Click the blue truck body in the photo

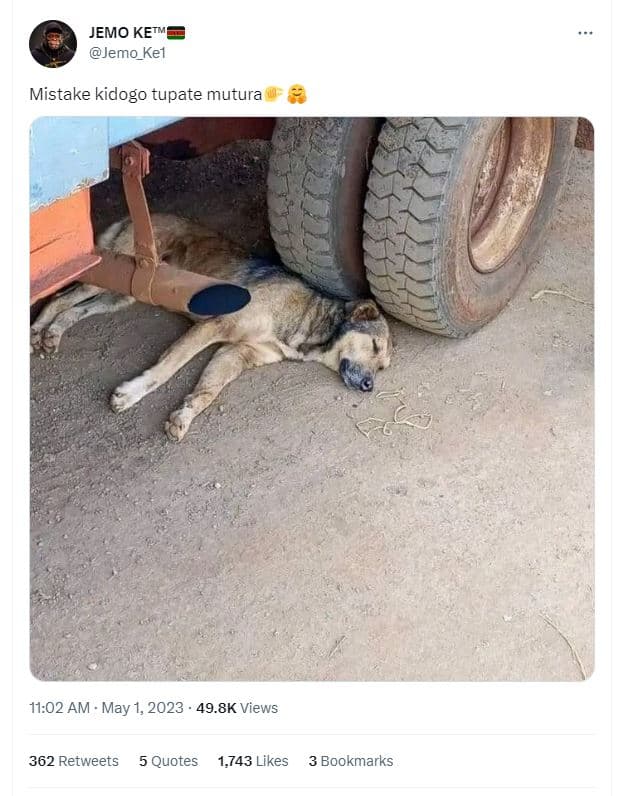click(68, 160)
